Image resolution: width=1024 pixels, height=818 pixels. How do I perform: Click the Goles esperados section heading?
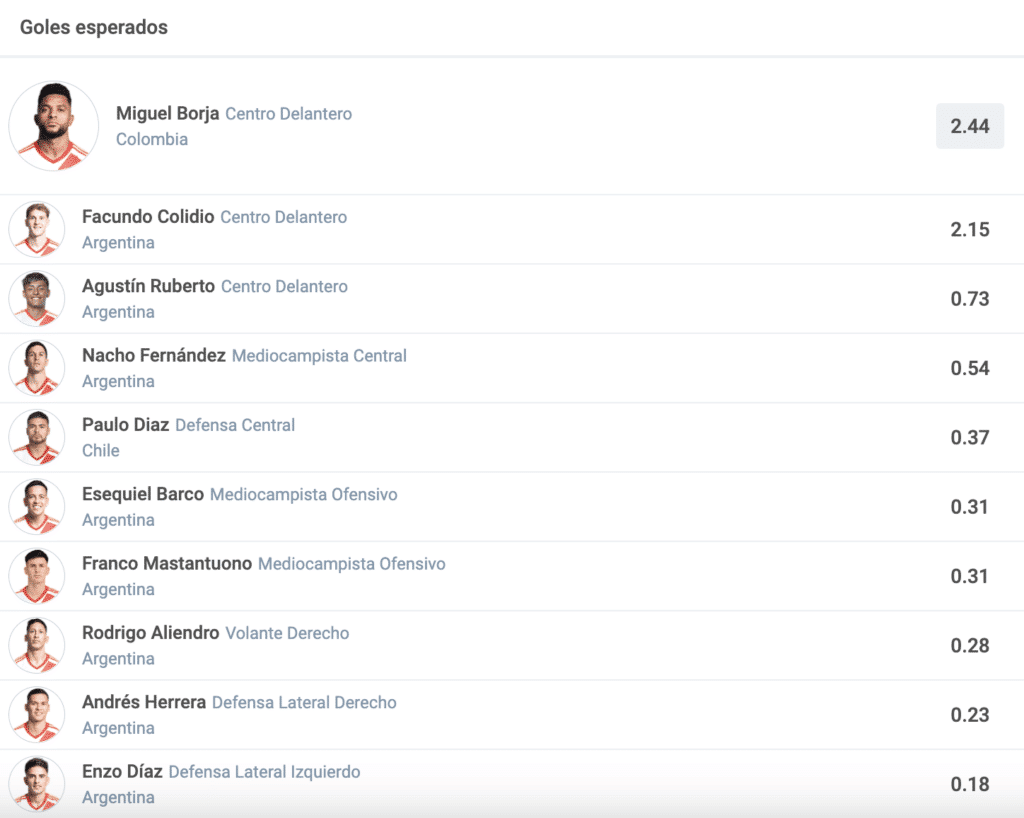[94, 28]
